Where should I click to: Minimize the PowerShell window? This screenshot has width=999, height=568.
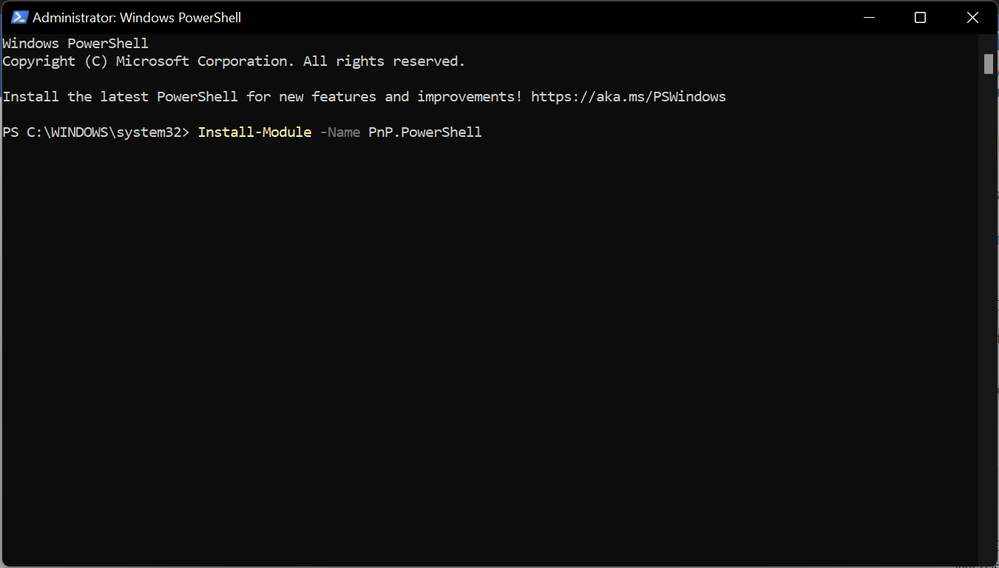tap(867, 17)
